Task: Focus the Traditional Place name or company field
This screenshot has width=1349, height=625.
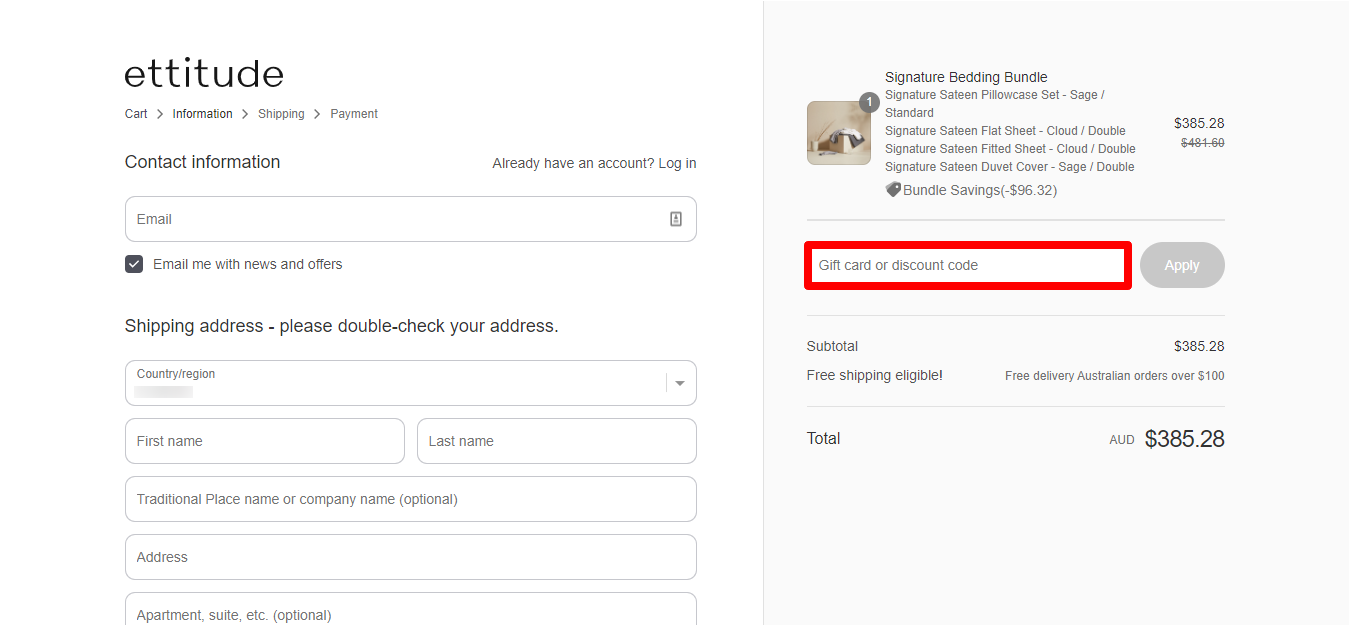Action: point(410,499)
